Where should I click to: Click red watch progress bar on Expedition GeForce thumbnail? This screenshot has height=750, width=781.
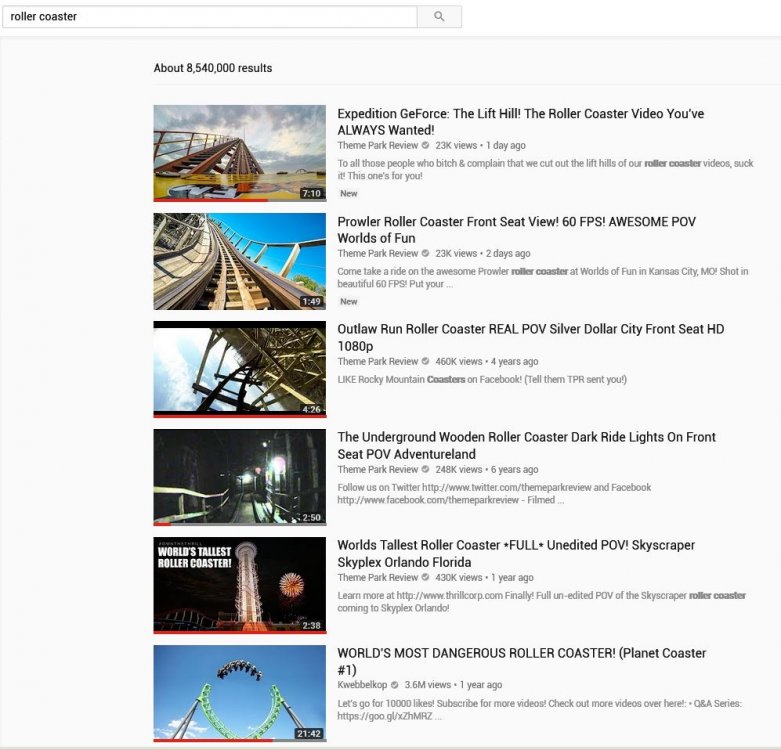(210, 200)
